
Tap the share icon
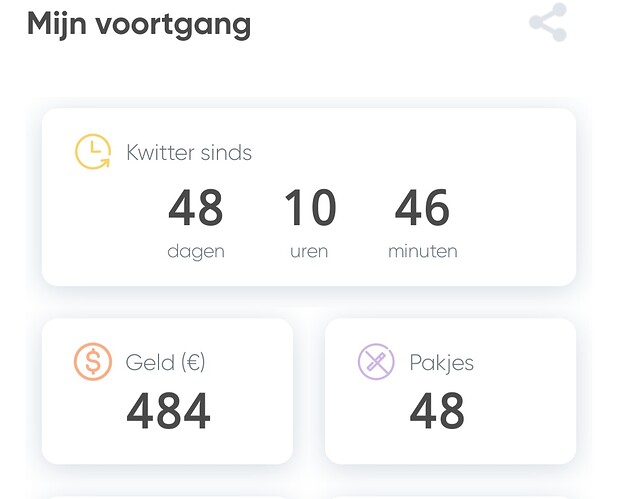(548, 23)
